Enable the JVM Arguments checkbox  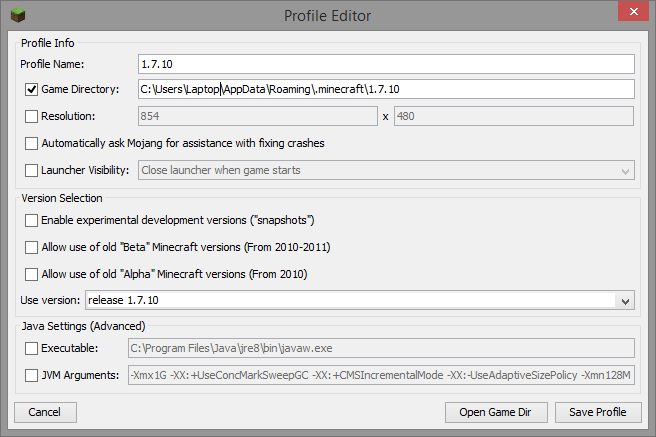click(32, 375)
